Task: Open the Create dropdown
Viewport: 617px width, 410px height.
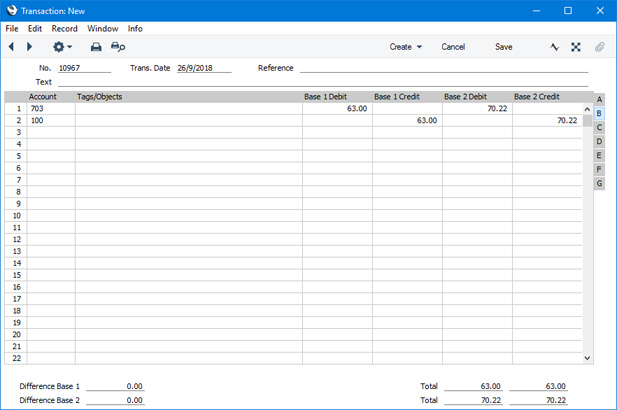Action: (x=406, y=47)
